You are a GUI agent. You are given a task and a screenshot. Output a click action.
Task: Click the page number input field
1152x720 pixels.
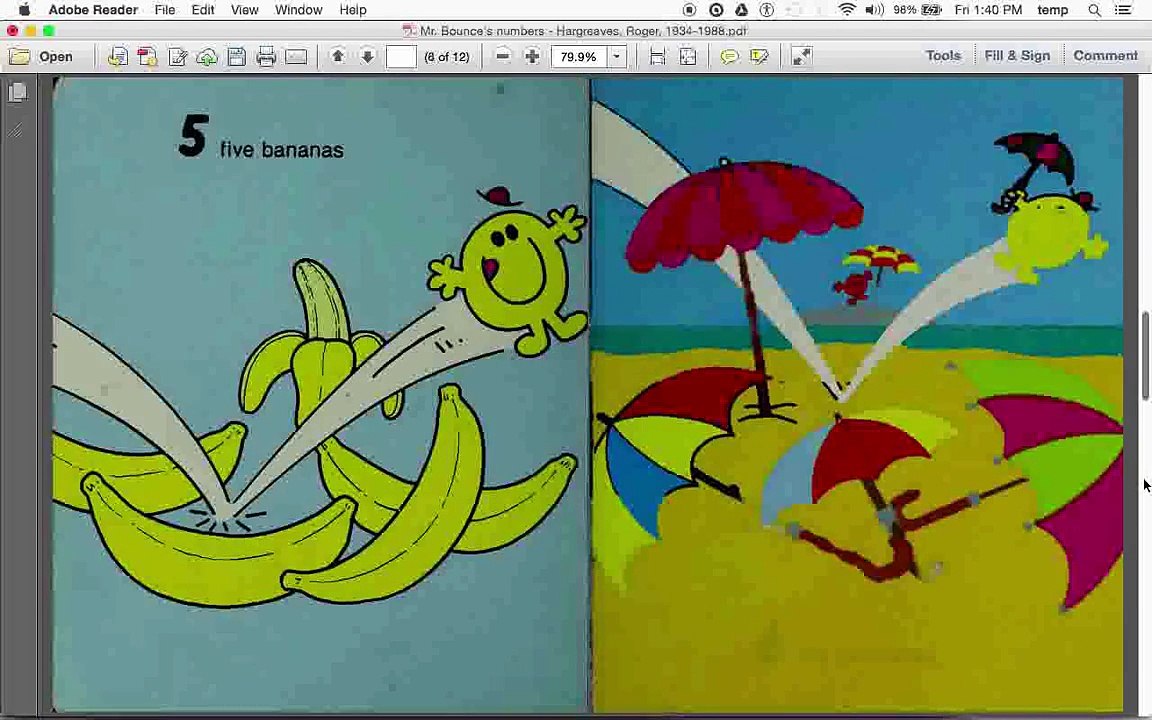[401, 57]
